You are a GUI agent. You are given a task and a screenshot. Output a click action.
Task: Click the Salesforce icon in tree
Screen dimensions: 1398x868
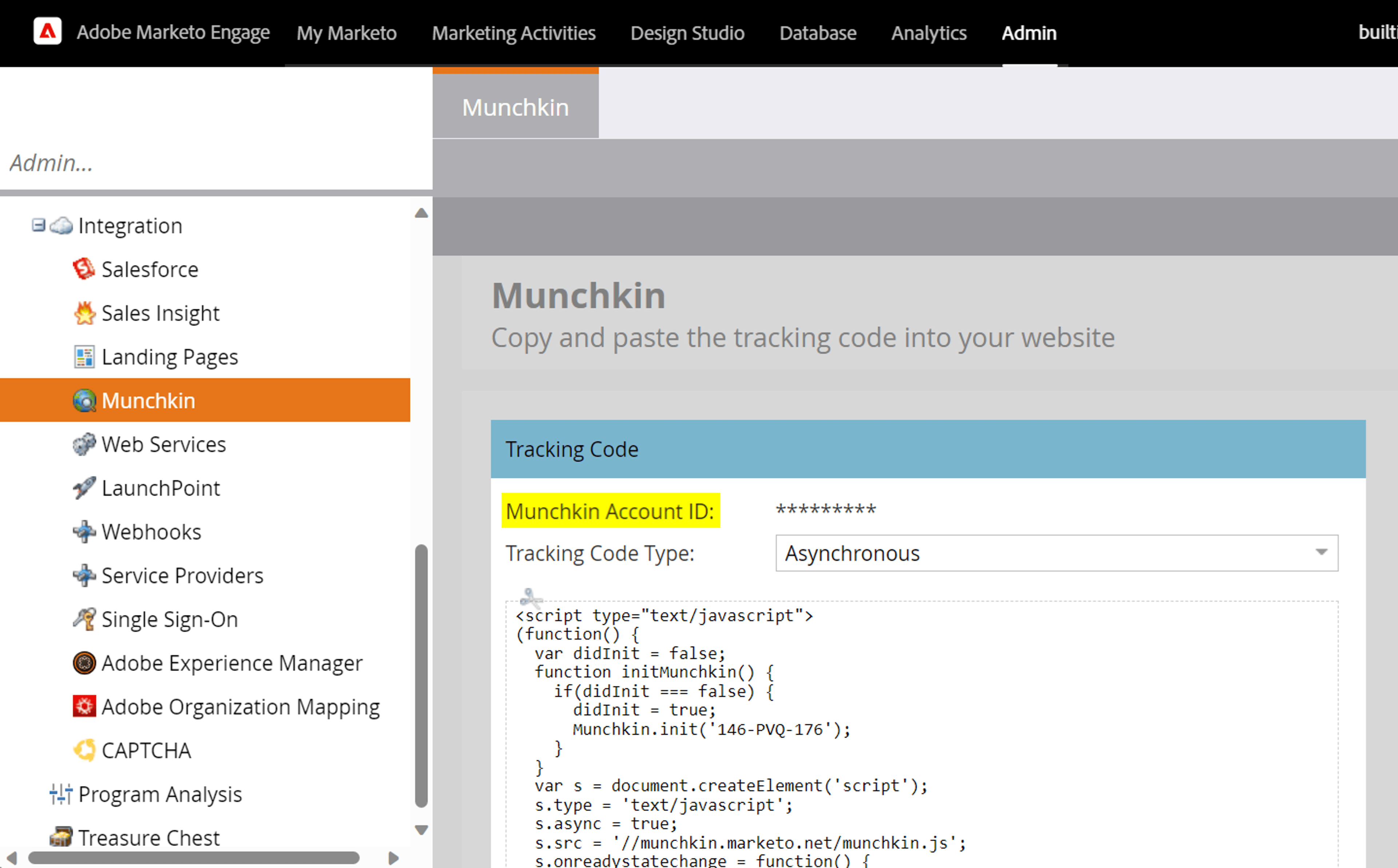tap(84, 269)
